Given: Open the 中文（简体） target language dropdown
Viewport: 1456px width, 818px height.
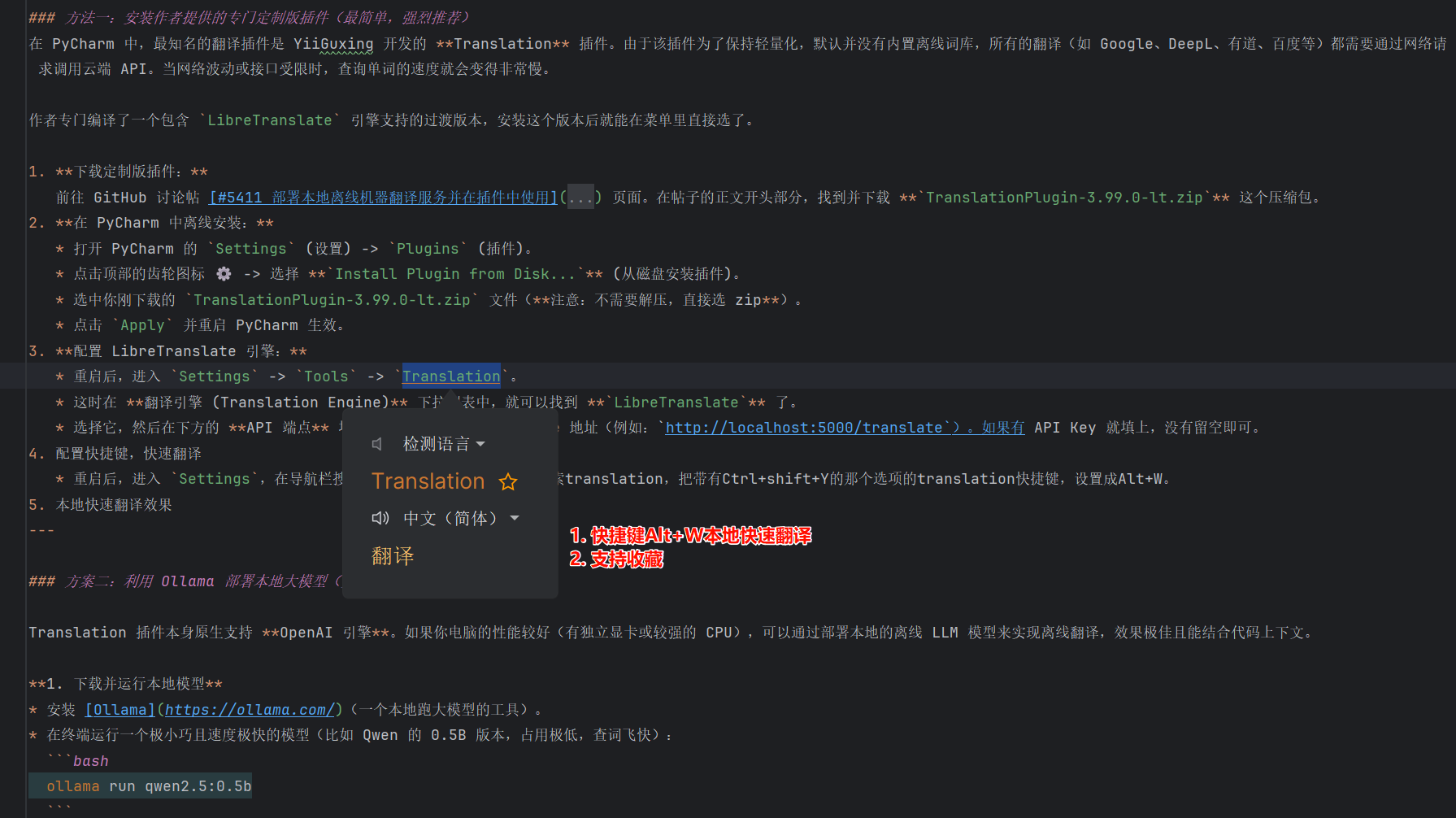Looking at the screenshot, I should [x=461, y=518].
